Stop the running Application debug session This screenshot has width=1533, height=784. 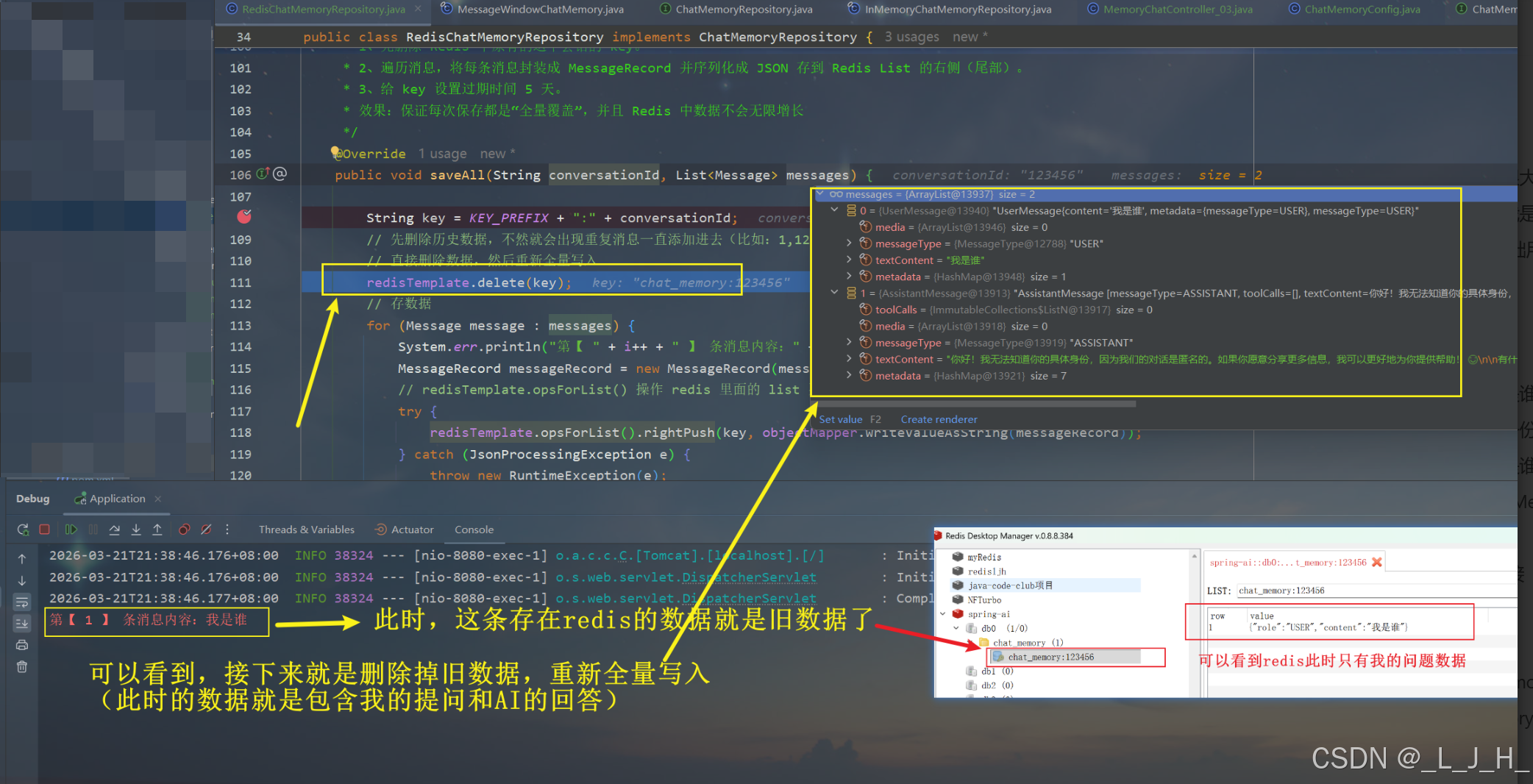(x=44, y=530)
